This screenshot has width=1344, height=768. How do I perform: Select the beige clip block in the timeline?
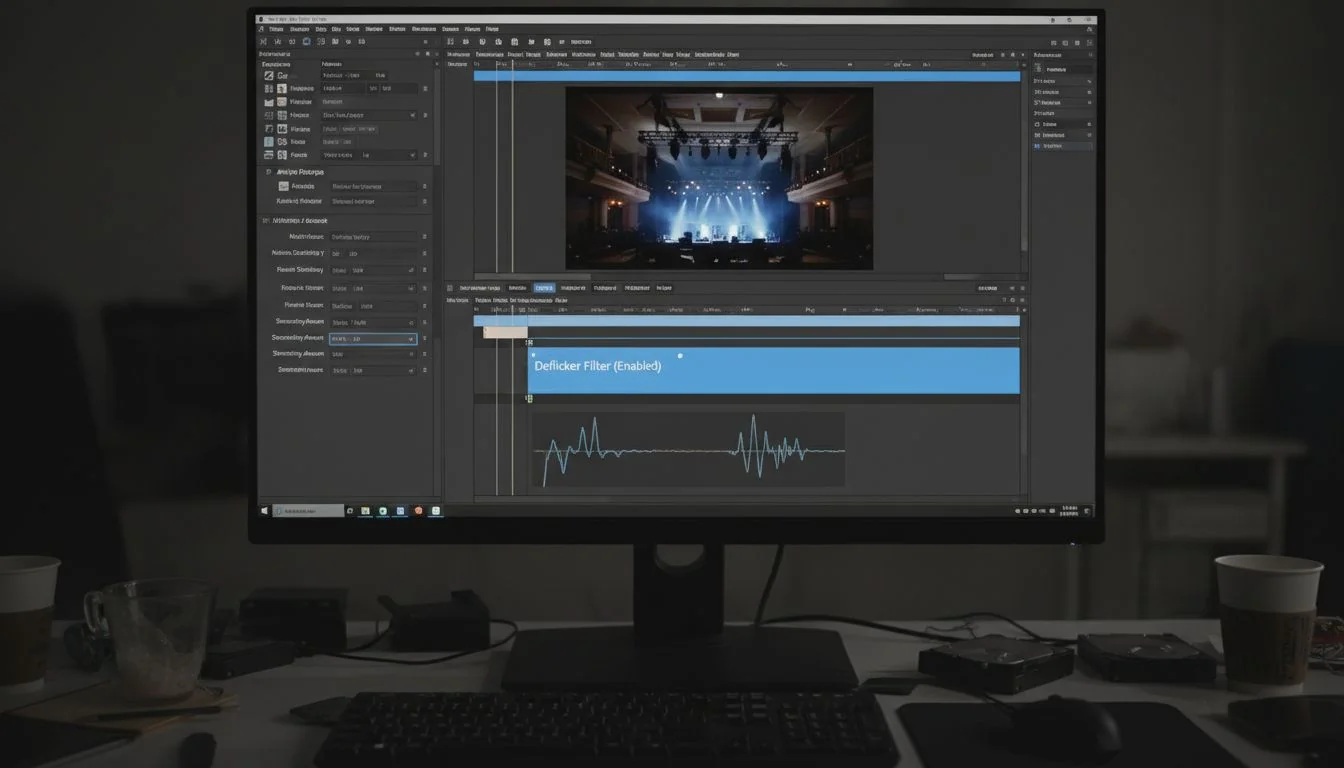505,332
